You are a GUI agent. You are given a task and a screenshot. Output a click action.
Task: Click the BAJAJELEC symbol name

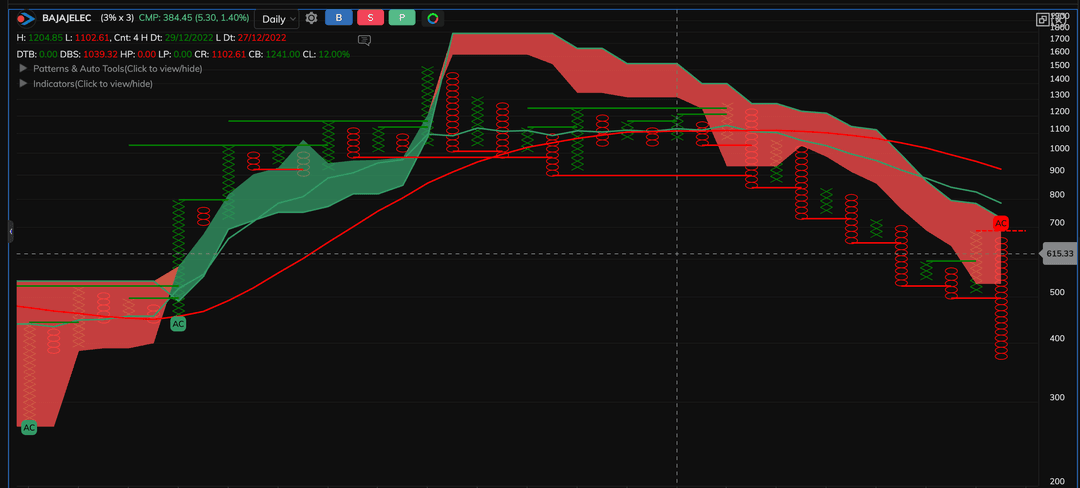point(67,18)
